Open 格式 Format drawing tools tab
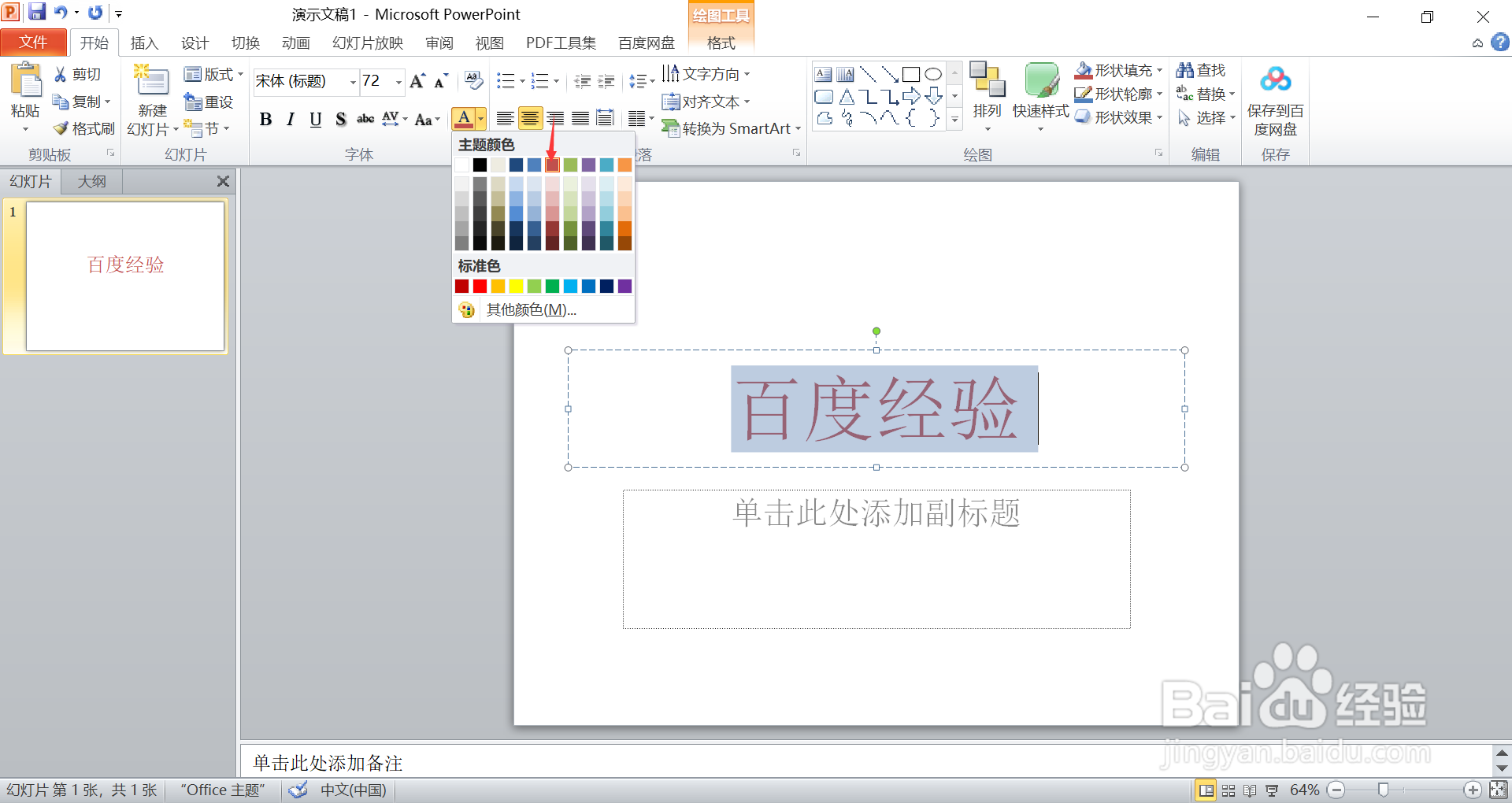 coord(721,43)
